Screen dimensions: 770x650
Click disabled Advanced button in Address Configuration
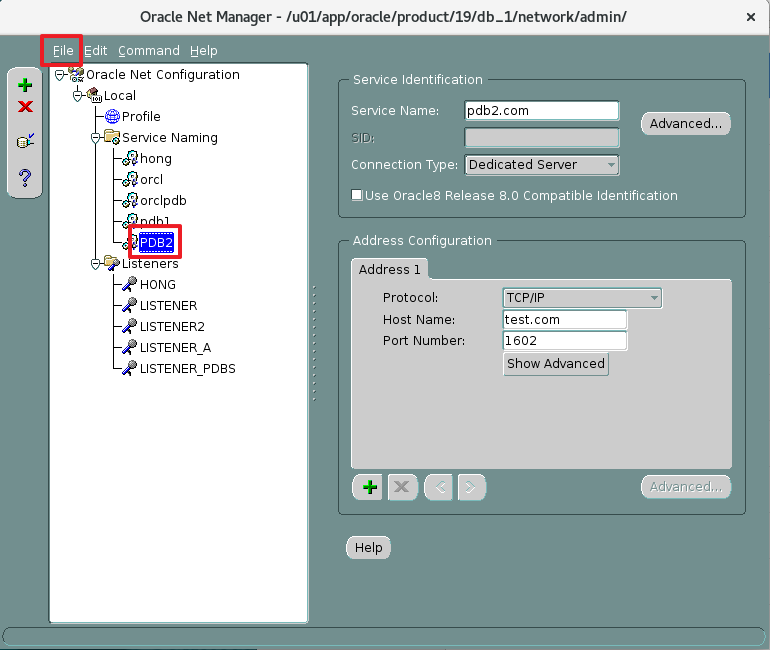click(x=686, y=487)
